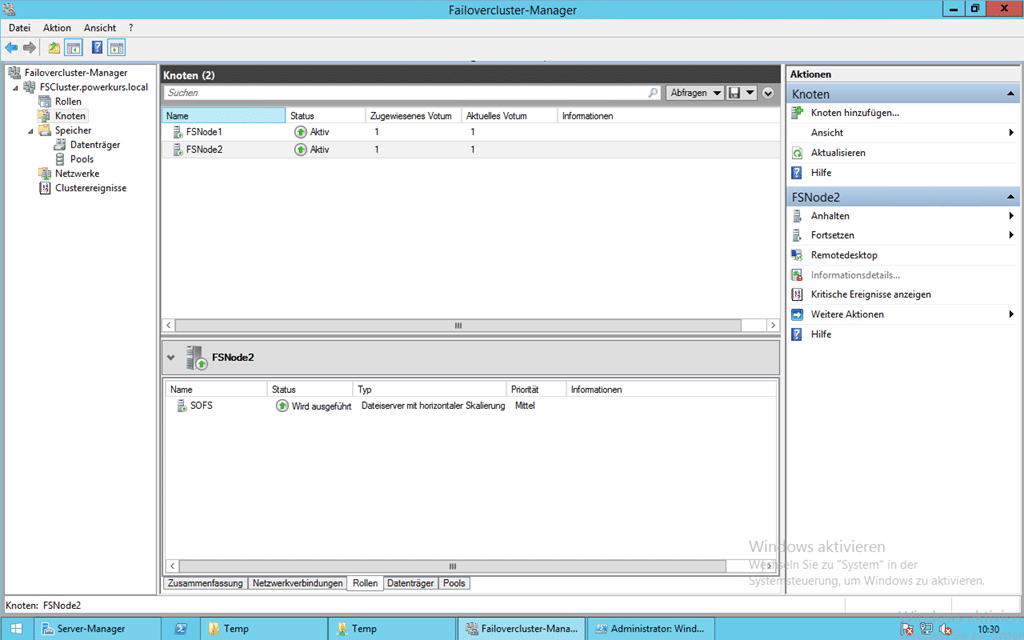Select Datenträger in the tree

coord(95,145)
